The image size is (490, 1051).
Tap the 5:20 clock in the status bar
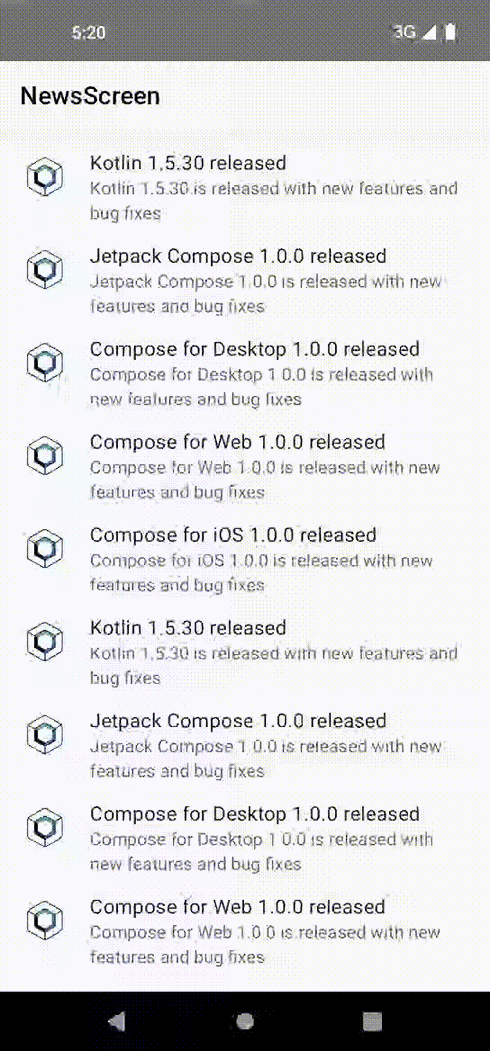pyautogui.click(x=88, y=32)
